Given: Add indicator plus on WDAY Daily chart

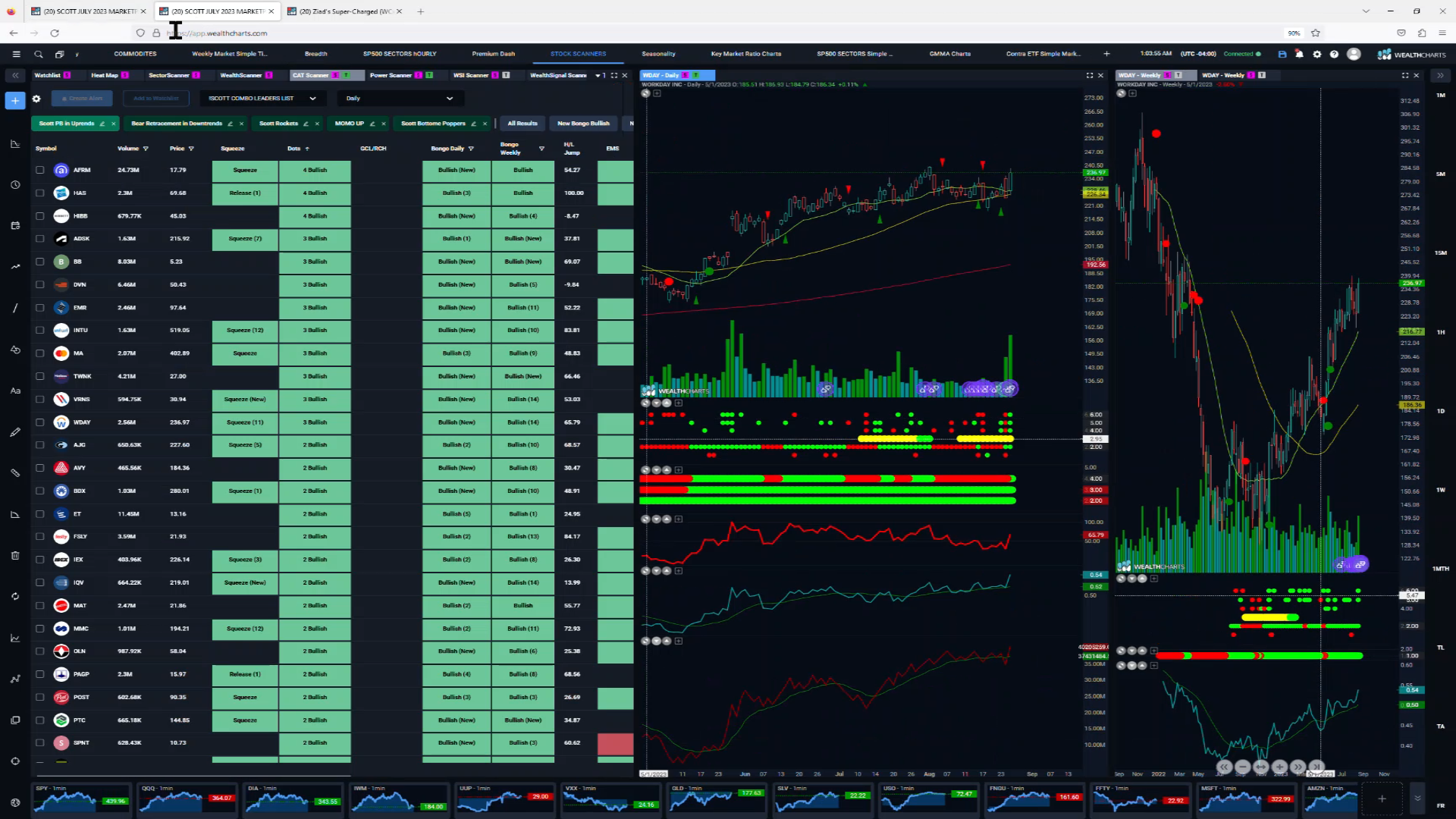Looking at the screenshot, I should tap(657, 94).
